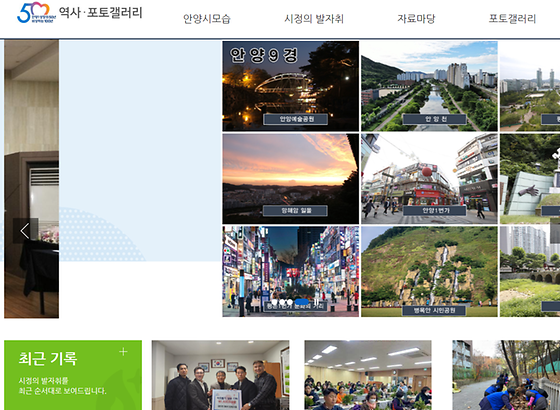Screen dimensions: 560x410
Task: Click the 역사·포토갤러리 site title
Action: [x=101, y=12]
